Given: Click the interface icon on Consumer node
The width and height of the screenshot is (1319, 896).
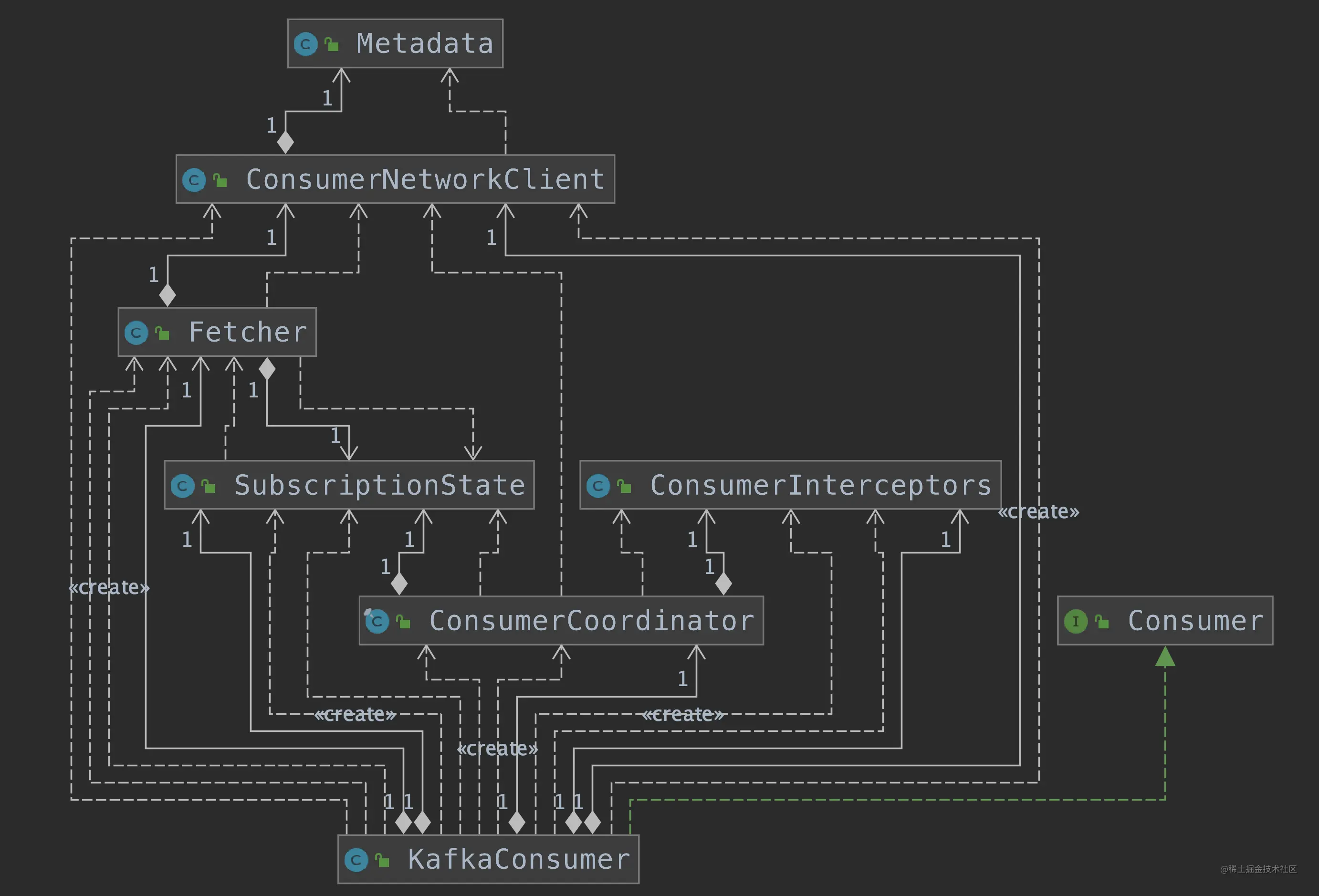Looking at the screenshot, I should [1076, 621].
